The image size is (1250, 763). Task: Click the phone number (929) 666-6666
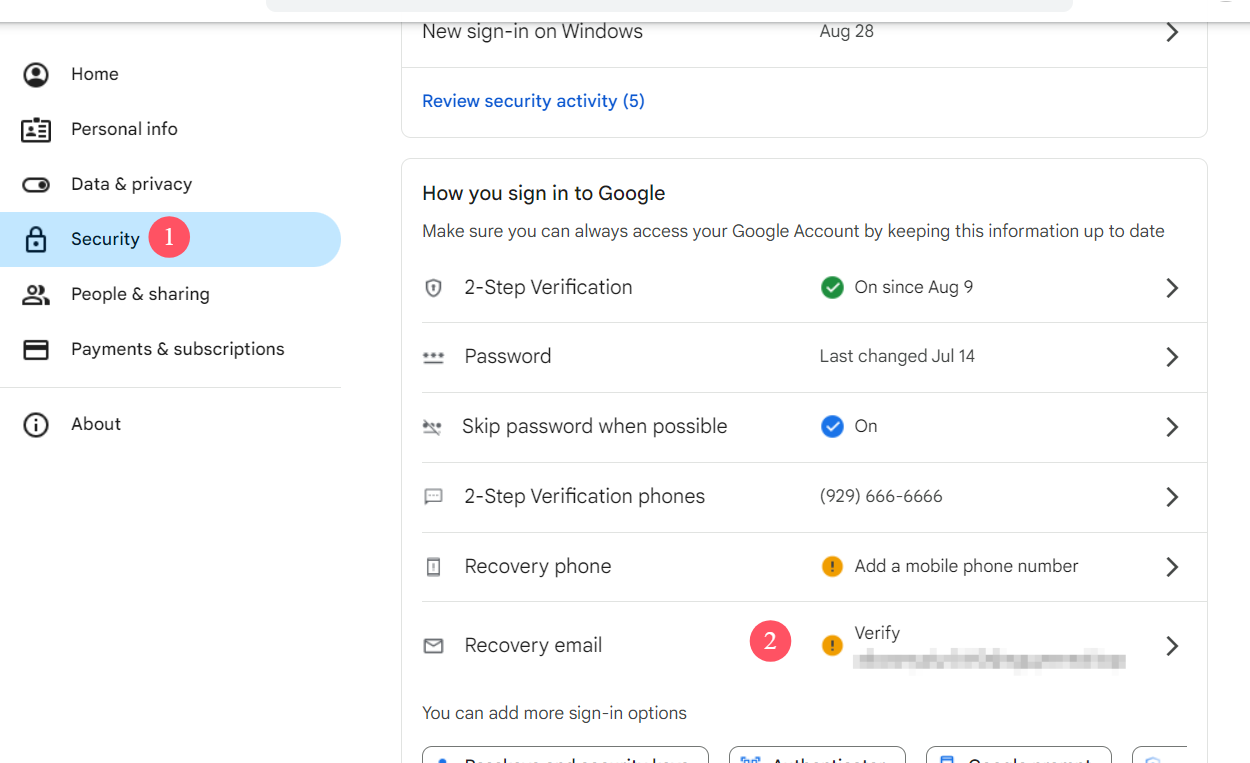pos(881,497)
